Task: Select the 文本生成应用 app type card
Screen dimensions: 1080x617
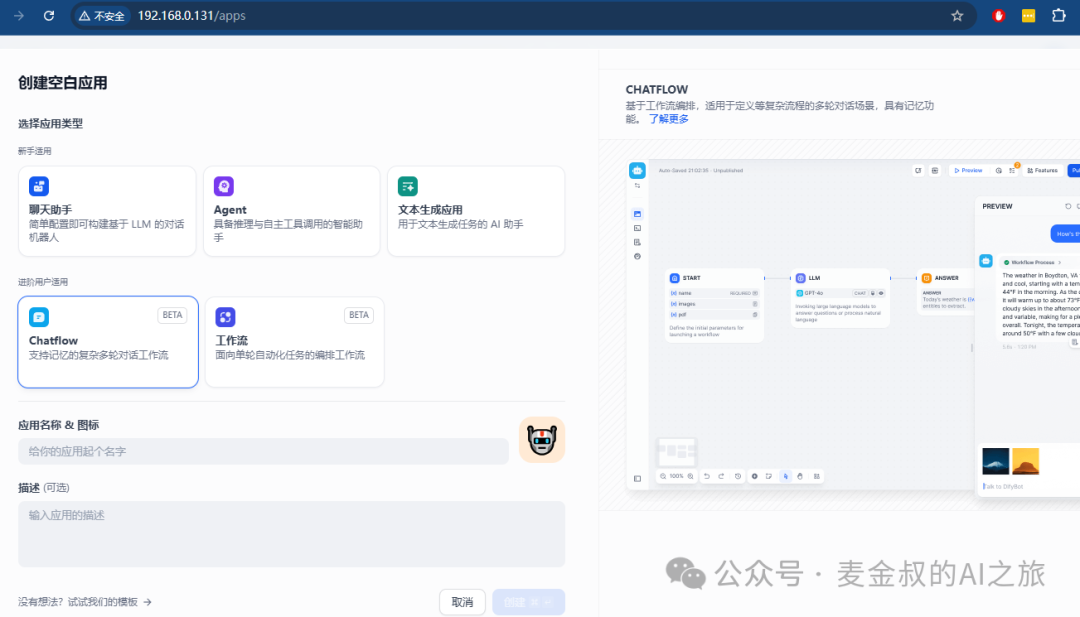Action: point(476,211)
